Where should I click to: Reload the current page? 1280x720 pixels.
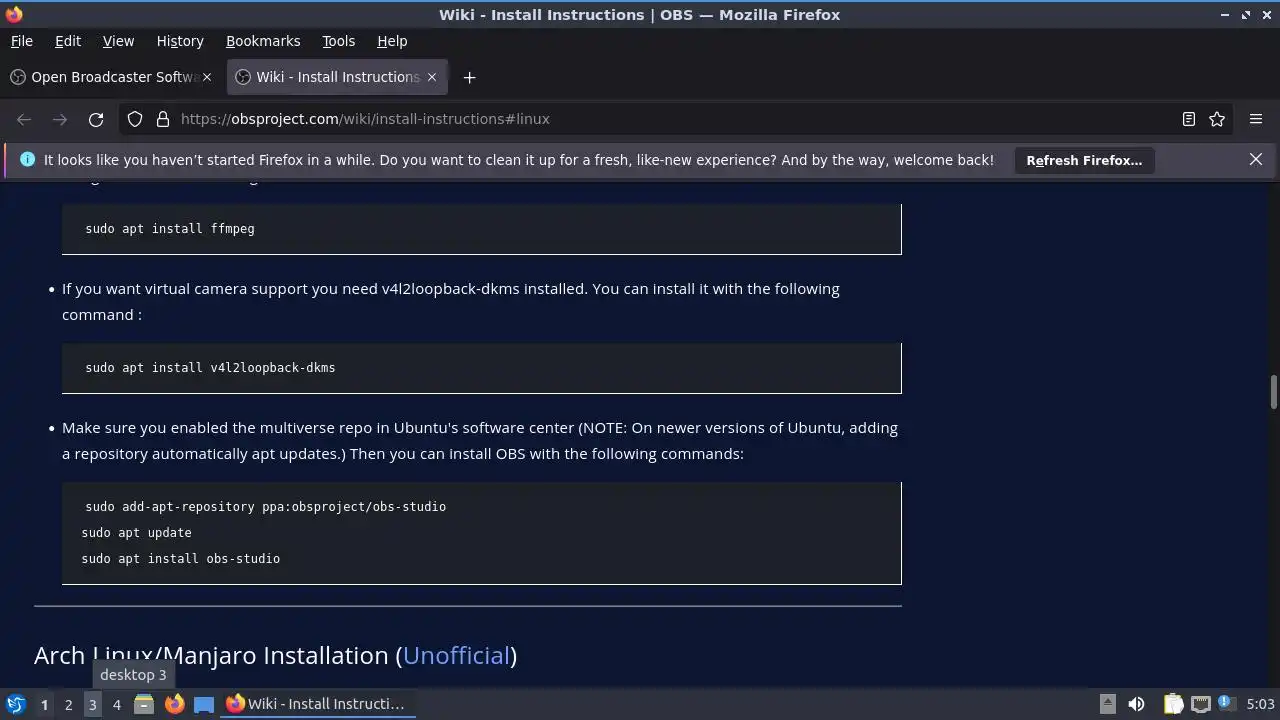click(x=96, y=119)
